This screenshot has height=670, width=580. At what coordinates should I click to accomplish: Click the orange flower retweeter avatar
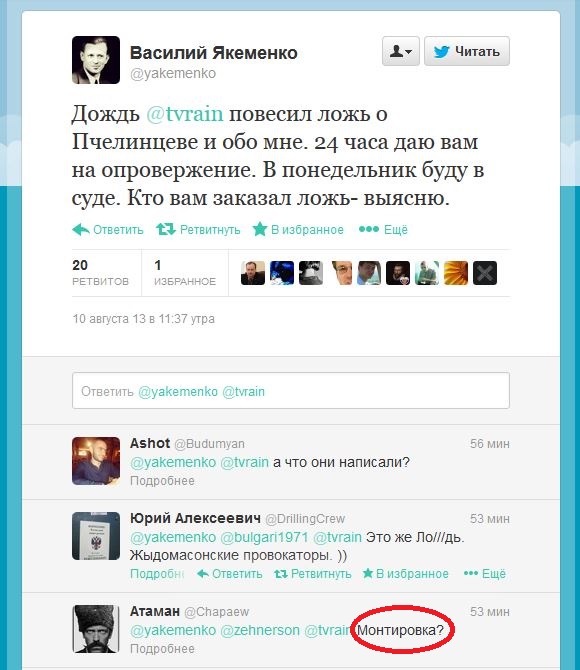click(x=456, y=273)
